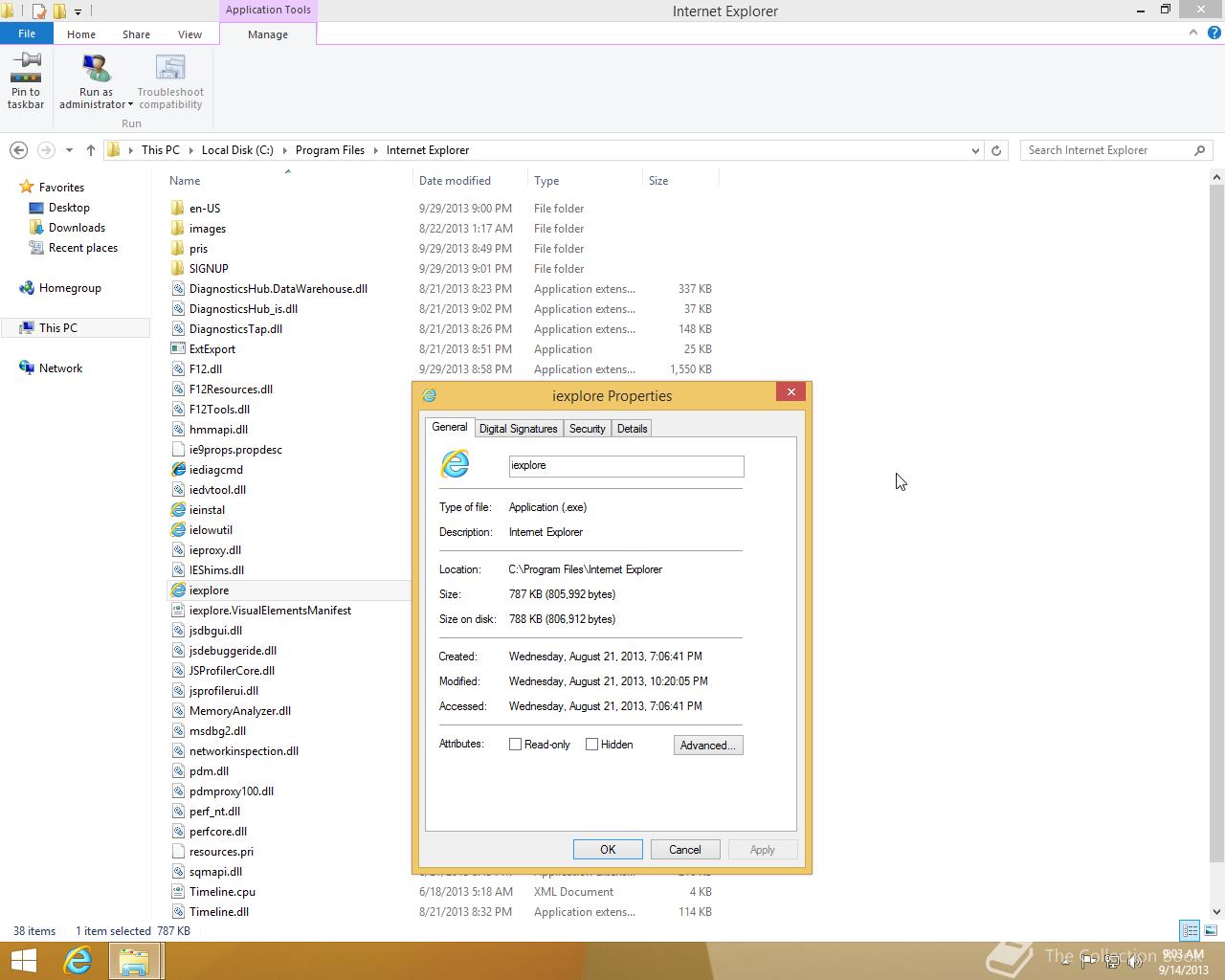The image size is (1225, 980).
Task: Open the help question mark icon
Action: (x=1214, y=33)
